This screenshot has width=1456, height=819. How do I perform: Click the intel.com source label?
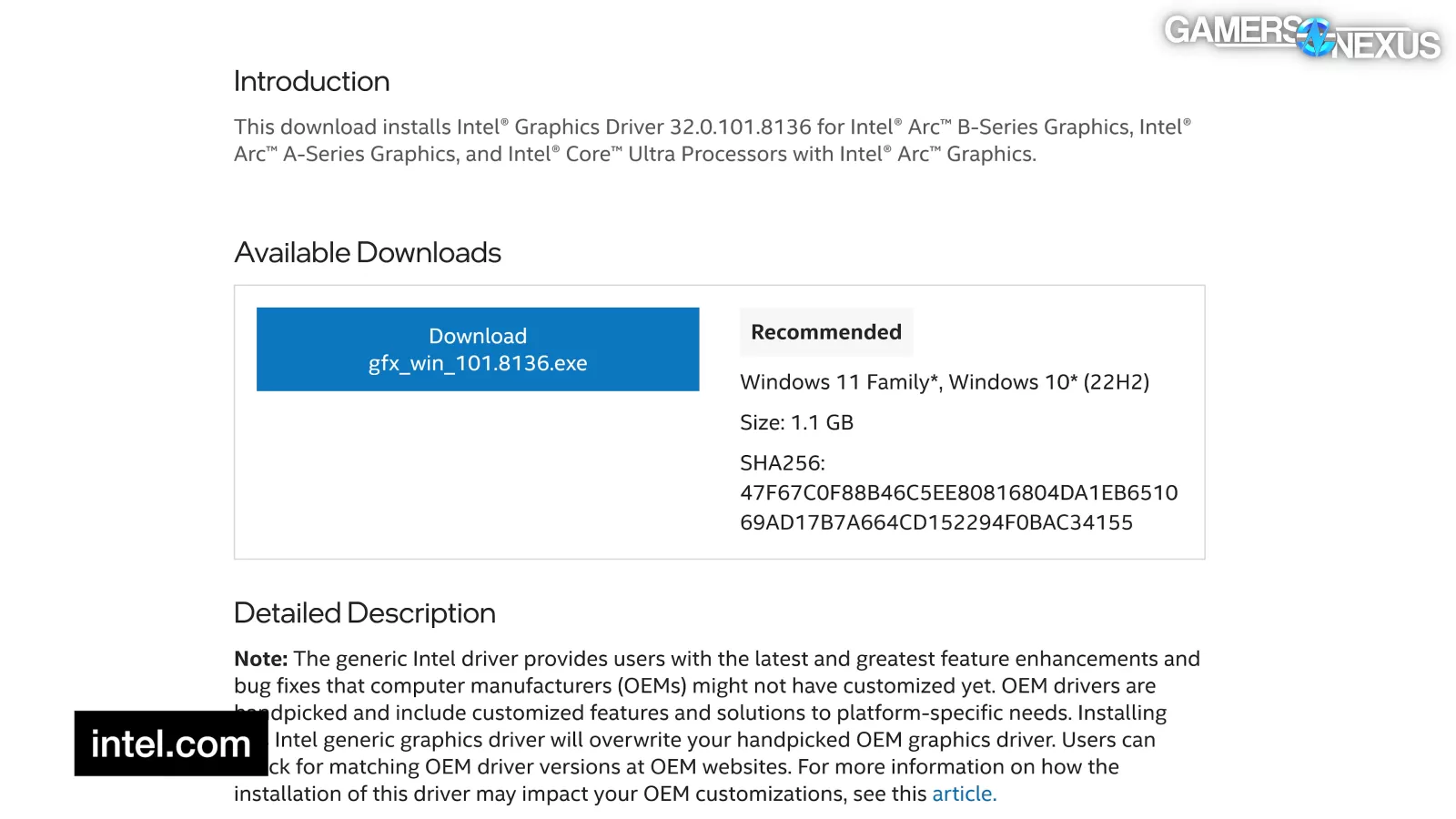pos(171,743)
